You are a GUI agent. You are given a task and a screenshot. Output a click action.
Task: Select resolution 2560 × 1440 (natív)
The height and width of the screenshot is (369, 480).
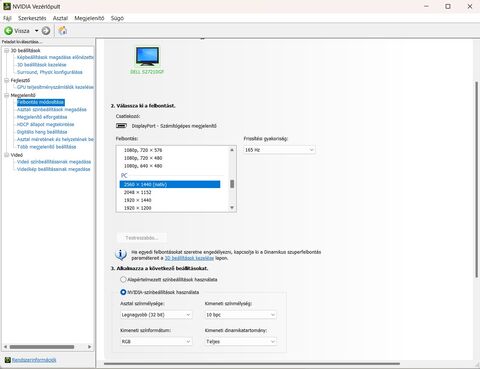[170, 184]
